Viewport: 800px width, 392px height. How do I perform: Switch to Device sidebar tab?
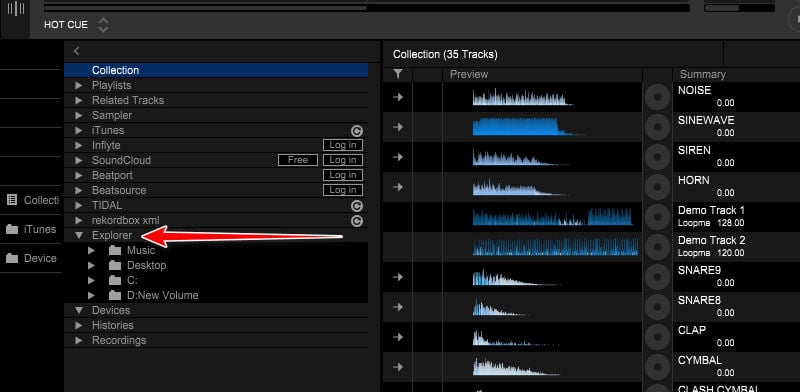tap(32, 258)
